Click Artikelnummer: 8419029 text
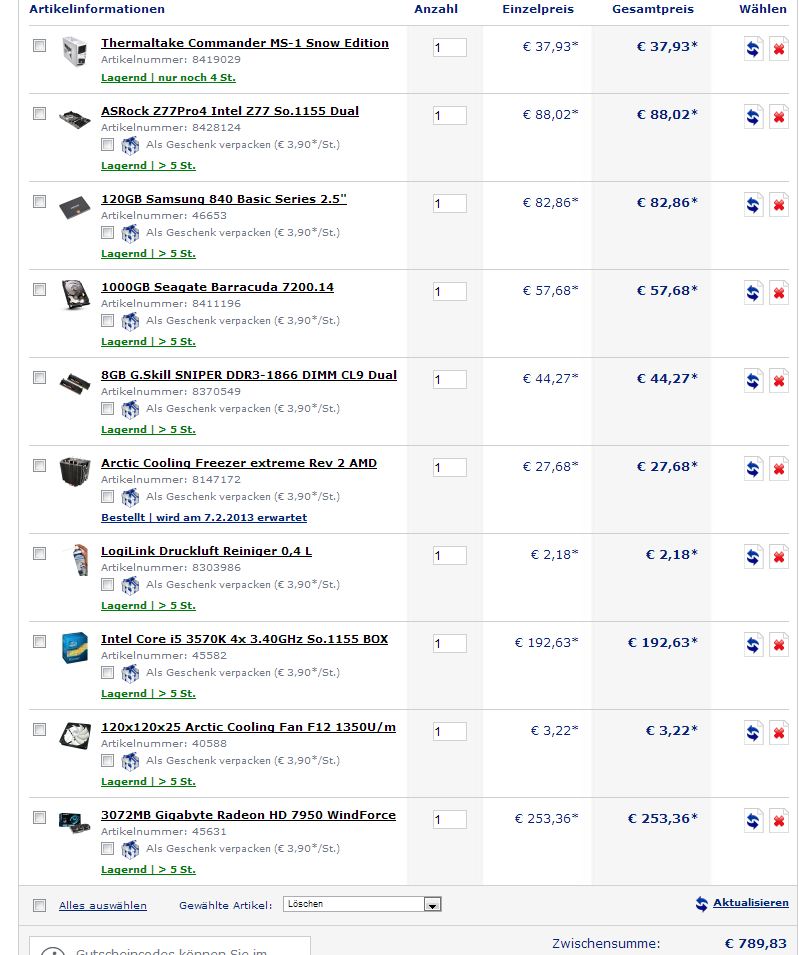The height and width of the screenshot is (955, 799). pos(171,60)
